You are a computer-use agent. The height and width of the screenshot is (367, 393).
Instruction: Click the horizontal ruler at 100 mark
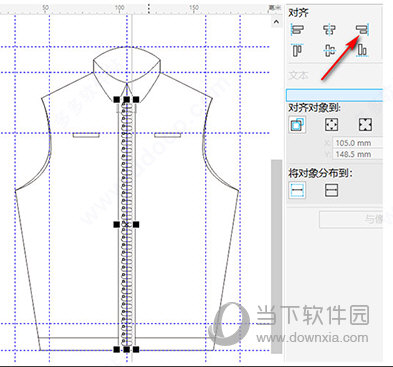pyautogui.click(x=119, y=8)
